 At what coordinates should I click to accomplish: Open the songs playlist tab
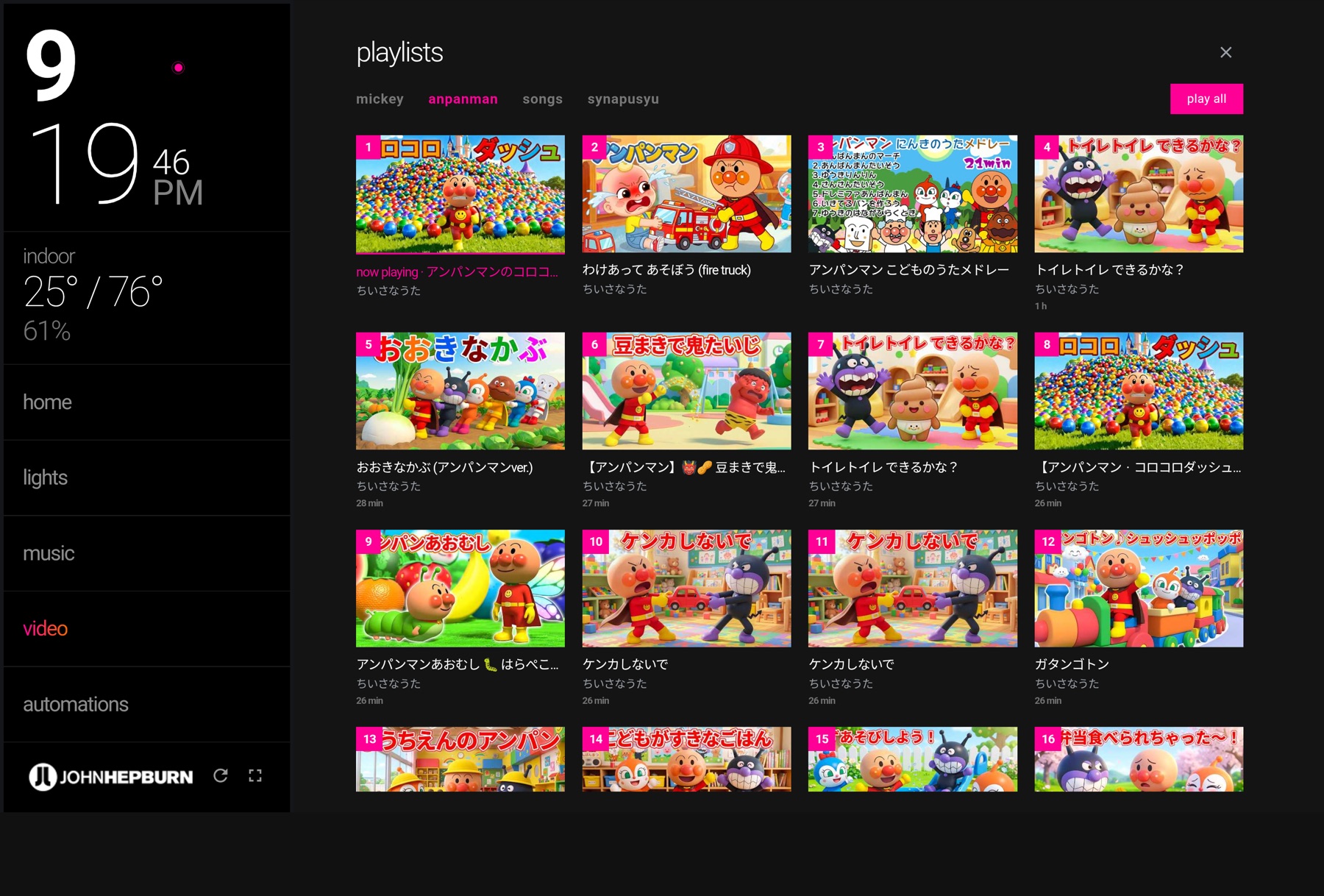click(542, 99)
